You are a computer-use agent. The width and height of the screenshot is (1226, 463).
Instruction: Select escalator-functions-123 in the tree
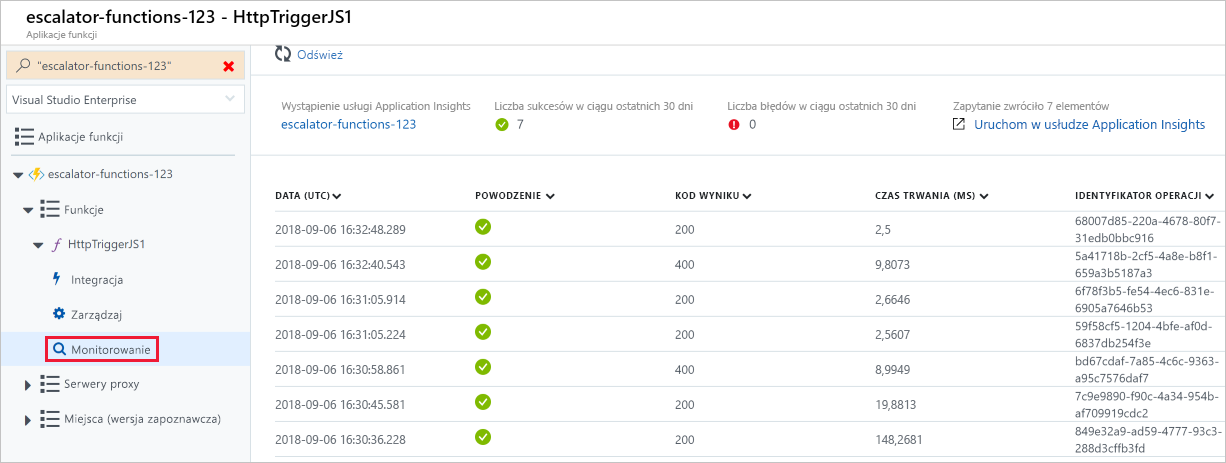point(110,174)
